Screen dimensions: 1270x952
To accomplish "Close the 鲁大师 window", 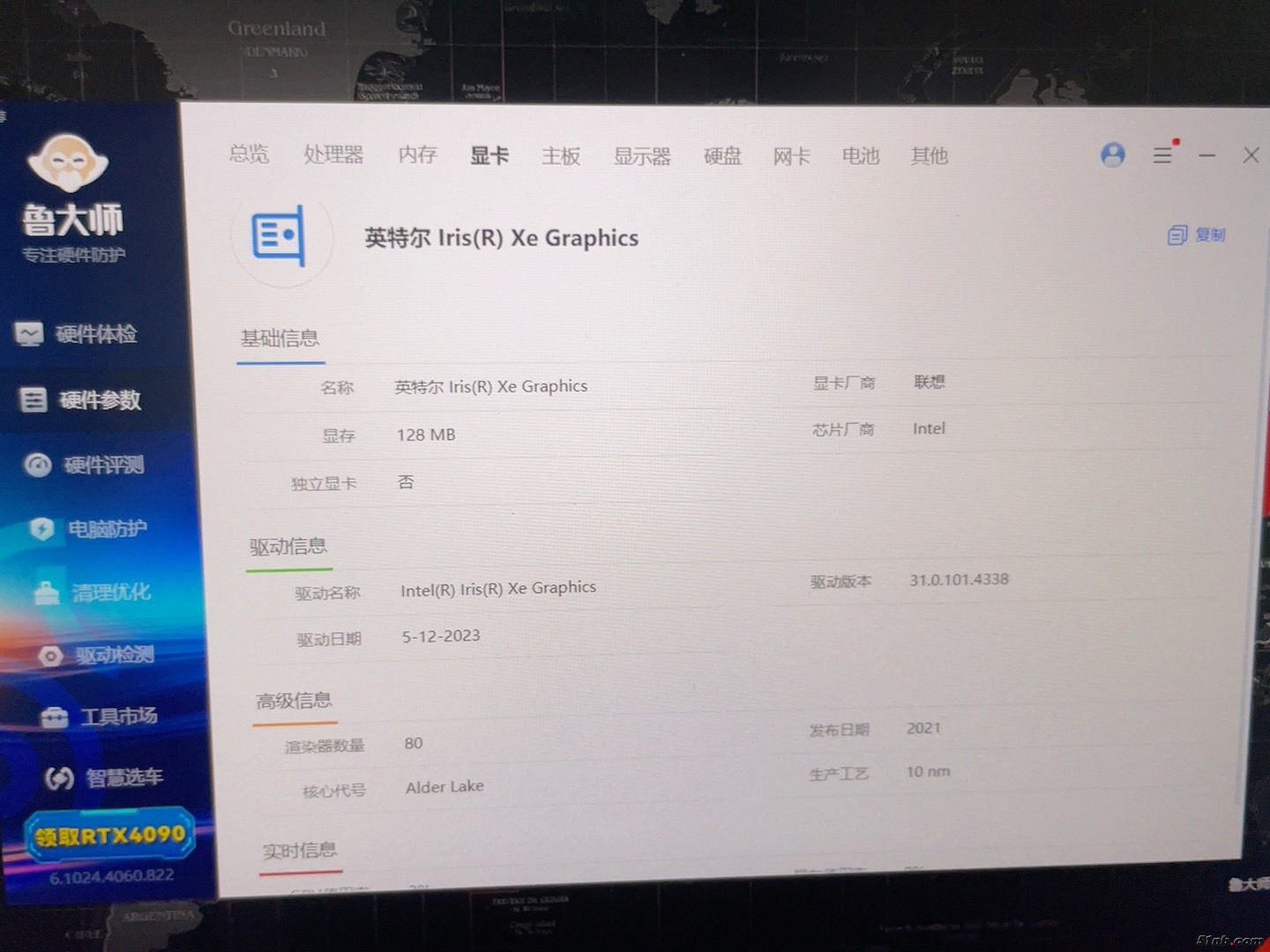I will pos(1251,155).
